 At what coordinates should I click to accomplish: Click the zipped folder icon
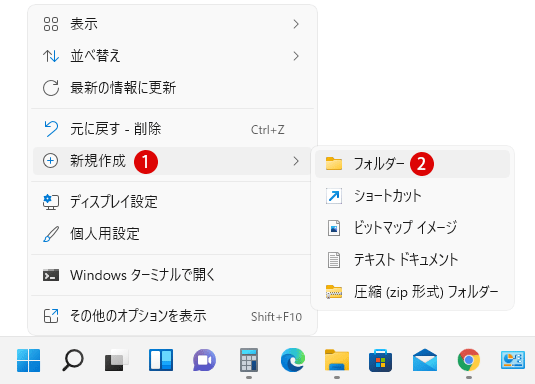click(x=334, y=292)
